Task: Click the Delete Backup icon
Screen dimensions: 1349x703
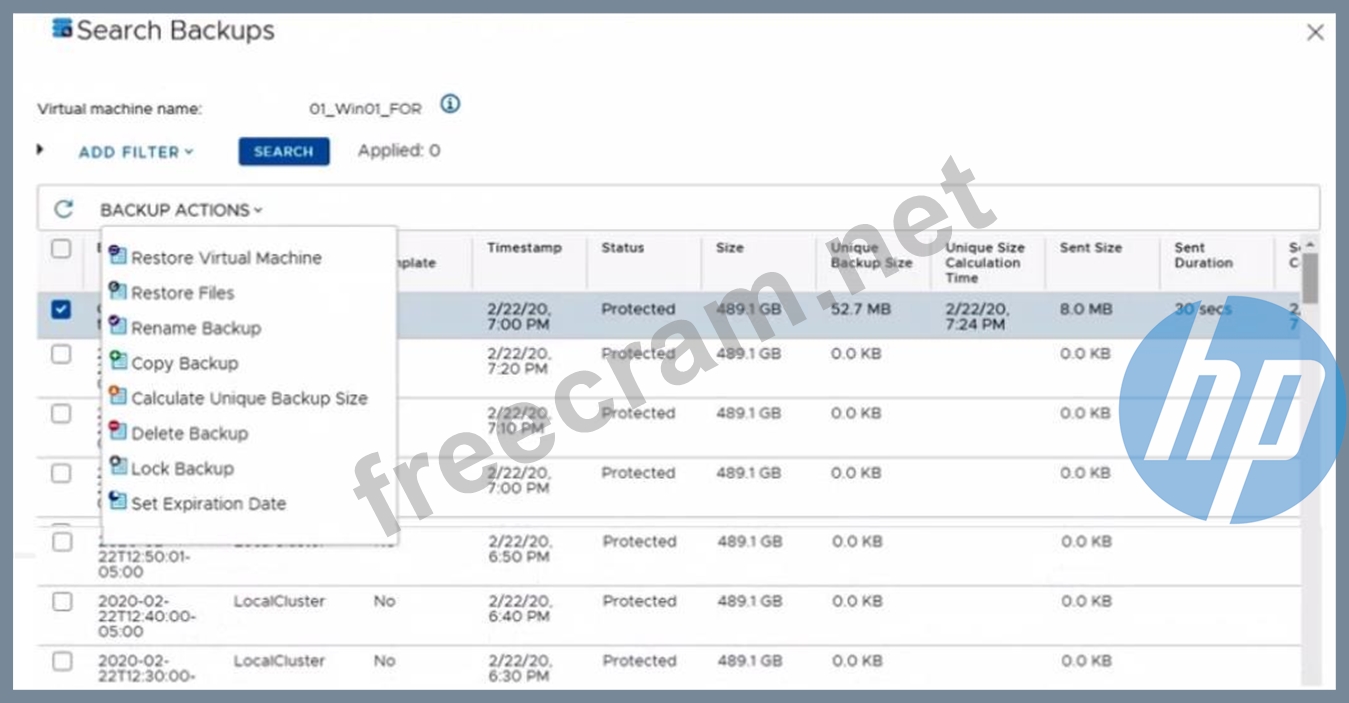Action: tap(118, 431)
